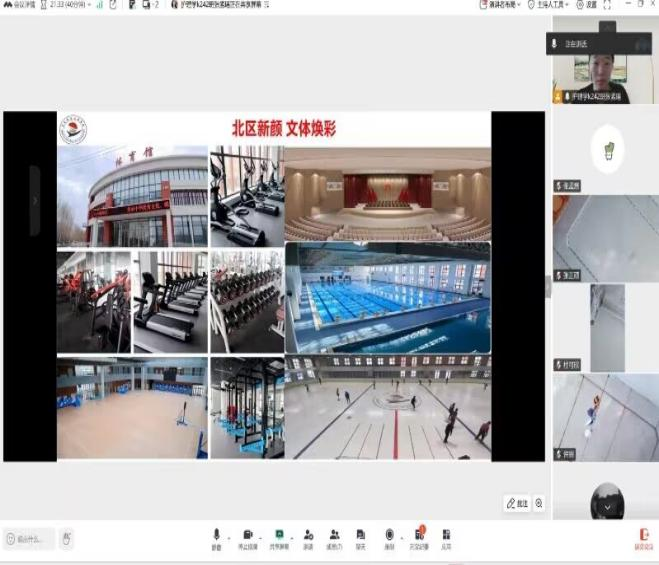Collapse the participant video sidebar handle
The image size is (659, 565).
point(547,285)
